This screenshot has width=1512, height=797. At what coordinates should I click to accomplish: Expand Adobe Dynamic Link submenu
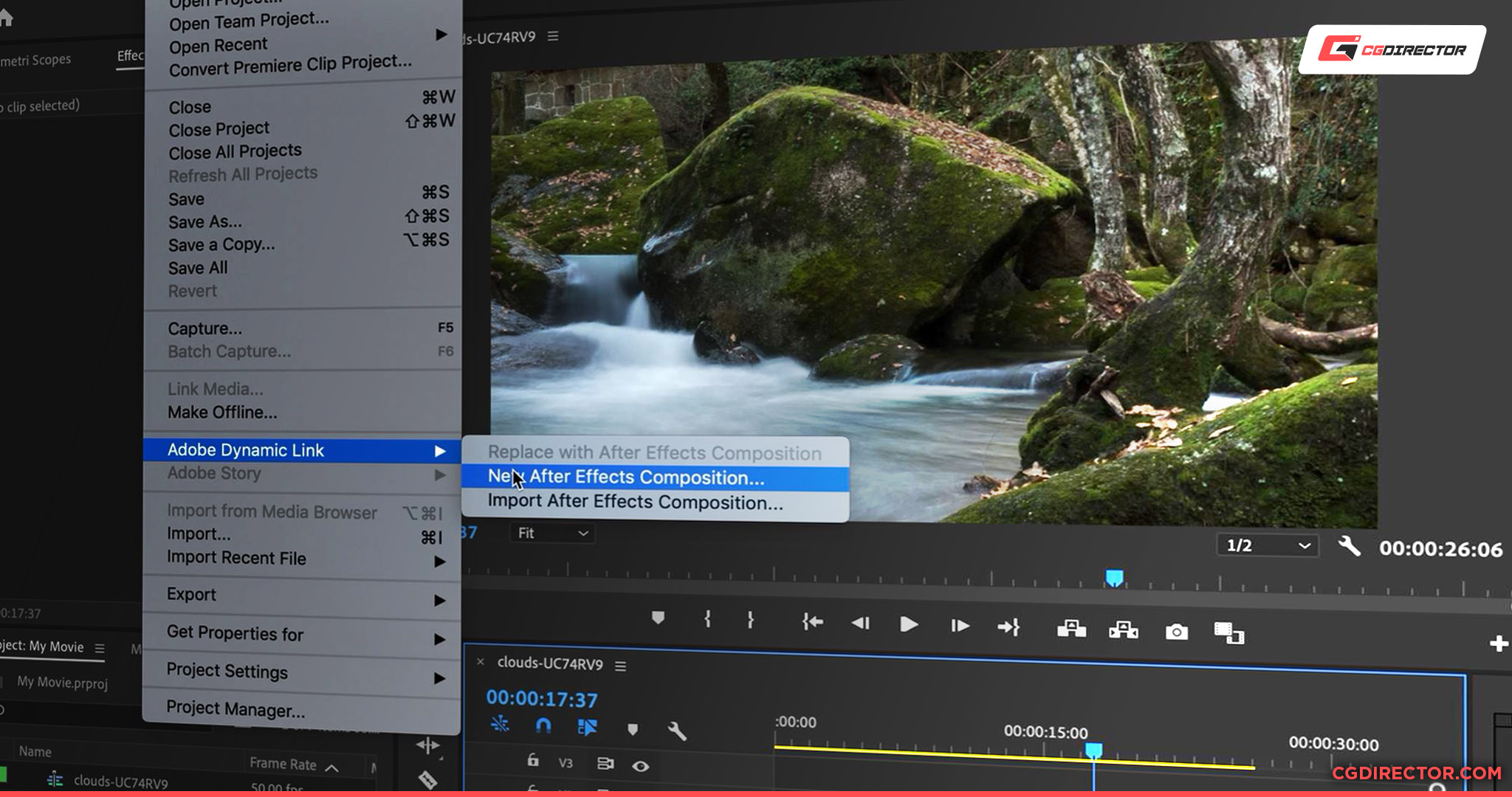coord(440,450)
